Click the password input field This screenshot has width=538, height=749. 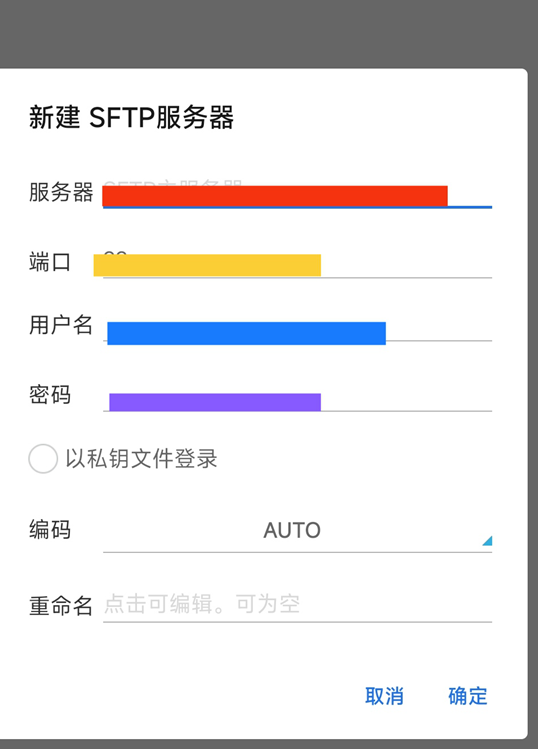pyautogui.click(x=297, y=397)
